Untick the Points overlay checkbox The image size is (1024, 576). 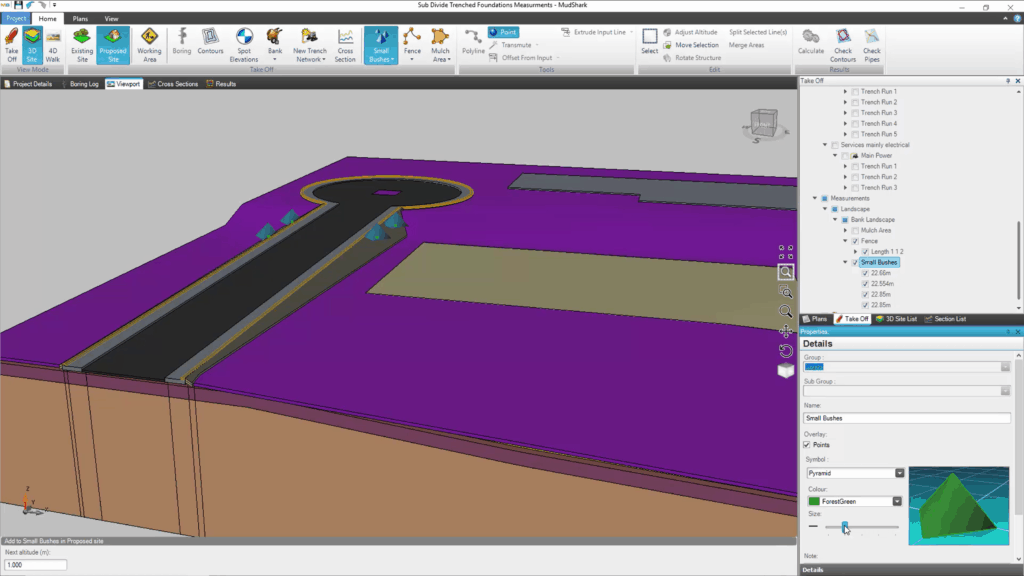[807, 445]
